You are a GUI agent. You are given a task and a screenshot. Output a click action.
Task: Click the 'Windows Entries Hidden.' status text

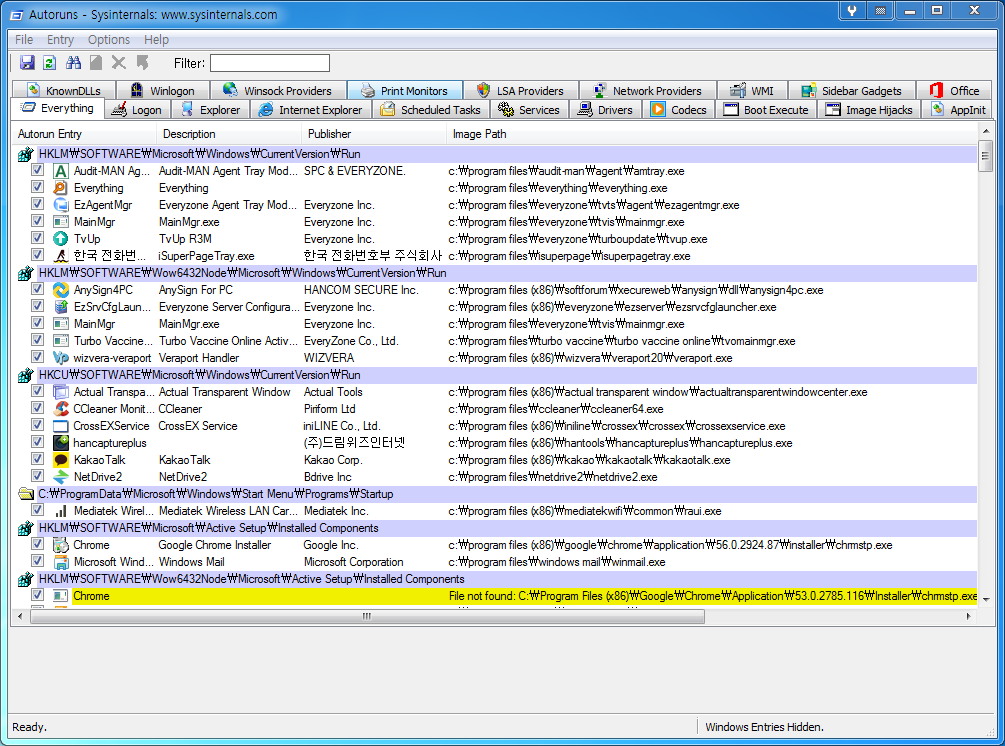(765, 727)
